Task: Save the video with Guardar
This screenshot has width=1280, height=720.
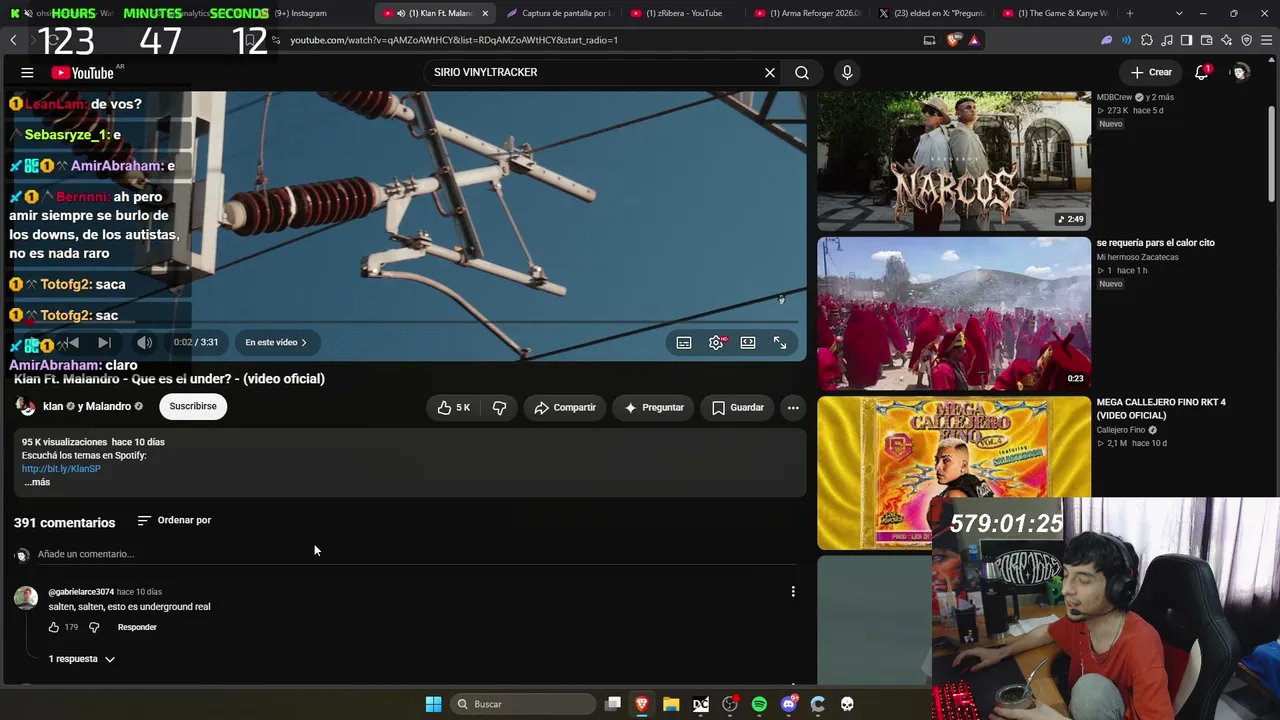Action: coord(738,407)
